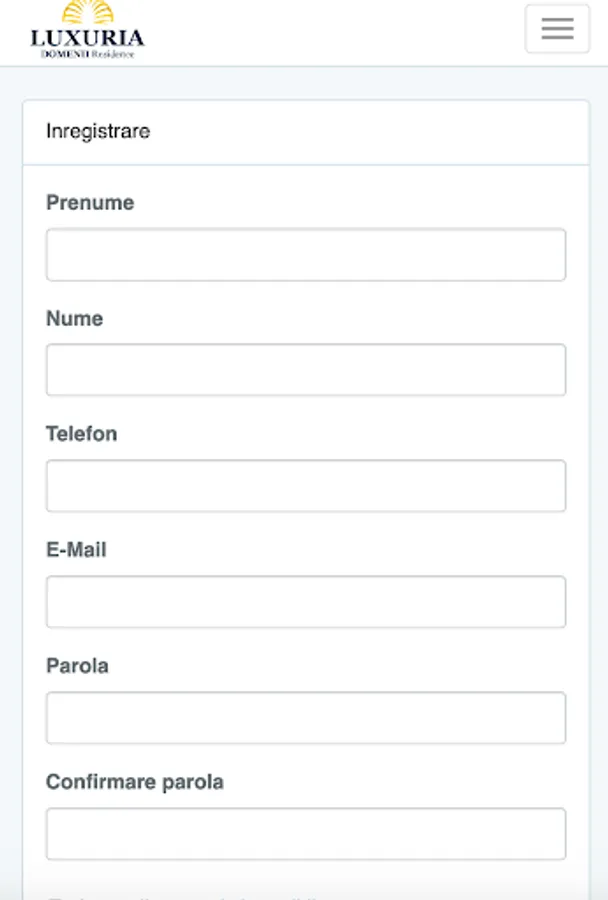Open the hamburger navigation menu
Image resolution: width=608 pixels, height=900 pixels.
coord(557,28)
